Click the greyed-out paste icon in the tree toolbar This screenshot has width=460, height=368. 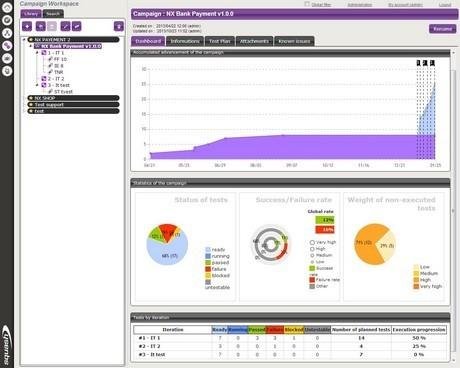point(52,26)
